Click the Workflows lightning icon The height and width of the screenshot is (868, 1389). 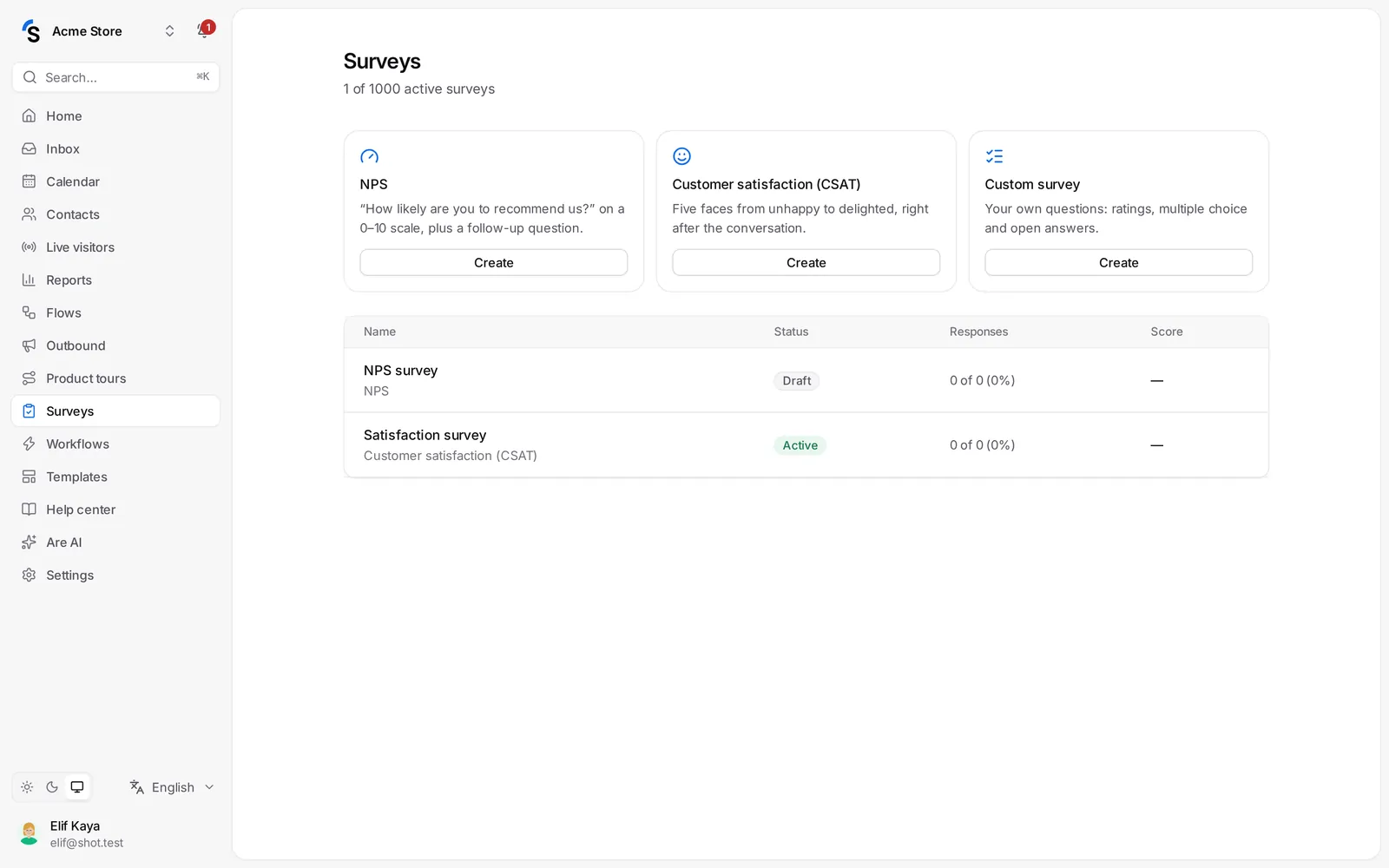(29, 444)
